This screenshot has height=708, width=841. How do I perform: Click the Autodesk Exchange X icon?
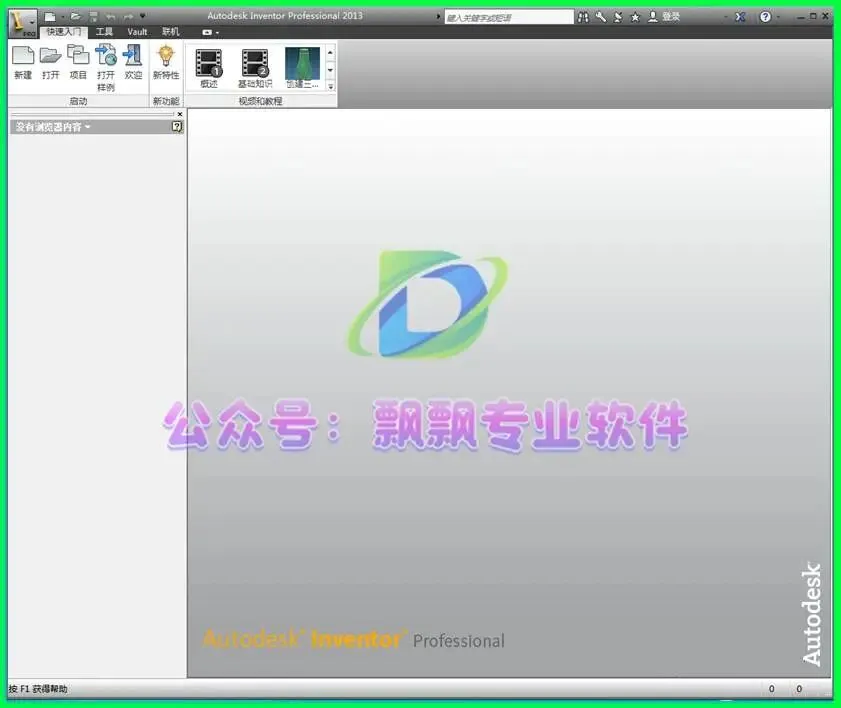(x=740, y=17)
